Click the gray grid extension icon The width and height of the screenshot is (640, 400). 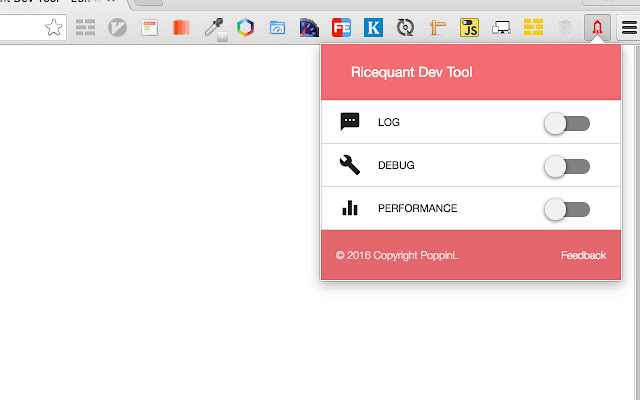click(85, 28)
